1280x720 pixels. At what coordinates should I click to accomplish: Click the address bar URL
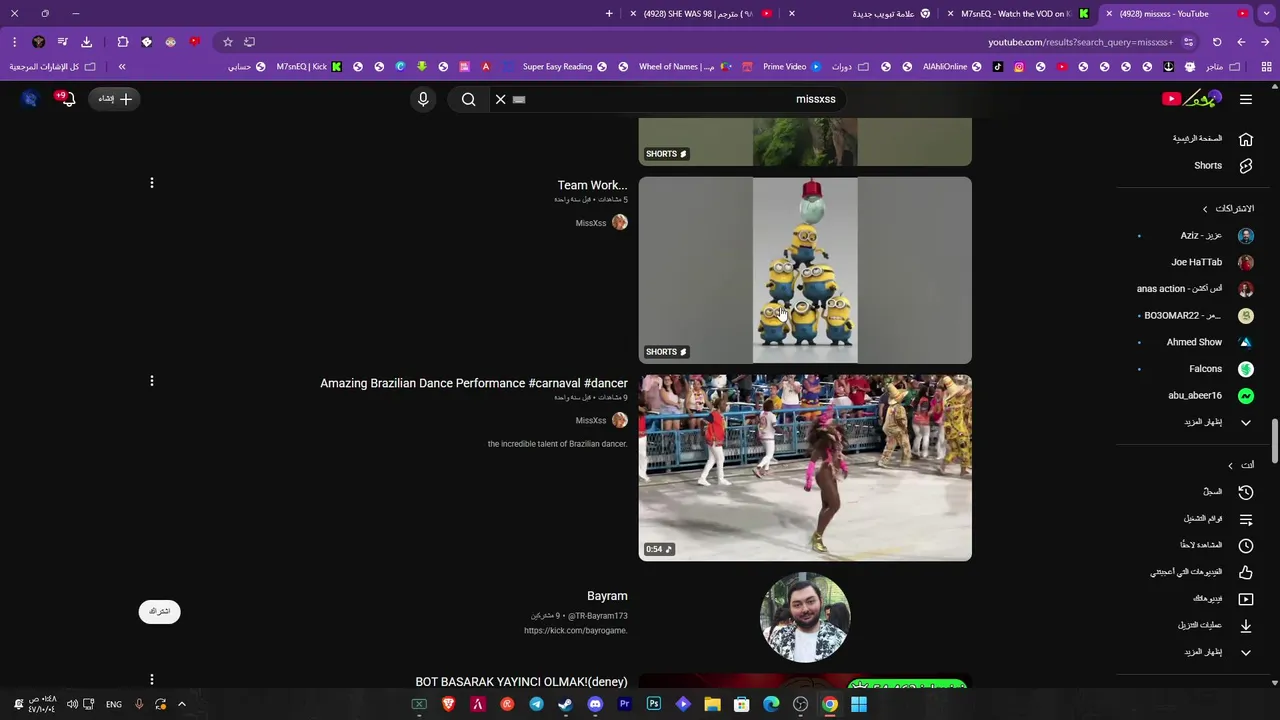tap(1080, 42)
